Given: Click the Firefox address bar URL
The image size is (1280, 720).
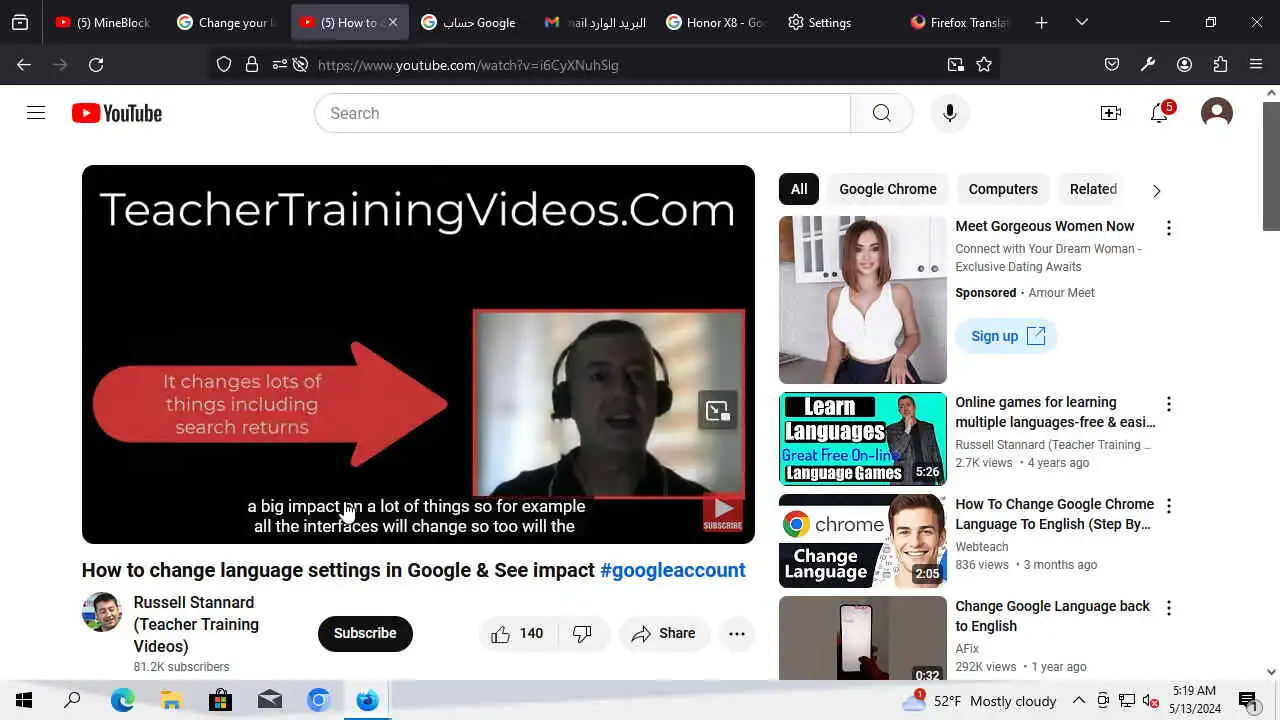Looking at the screenshot, I should tap(468, 65).
